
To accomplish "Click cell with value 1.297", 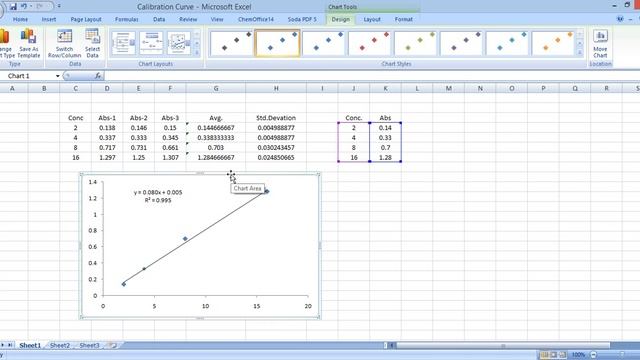I will (x=107, y=158).
